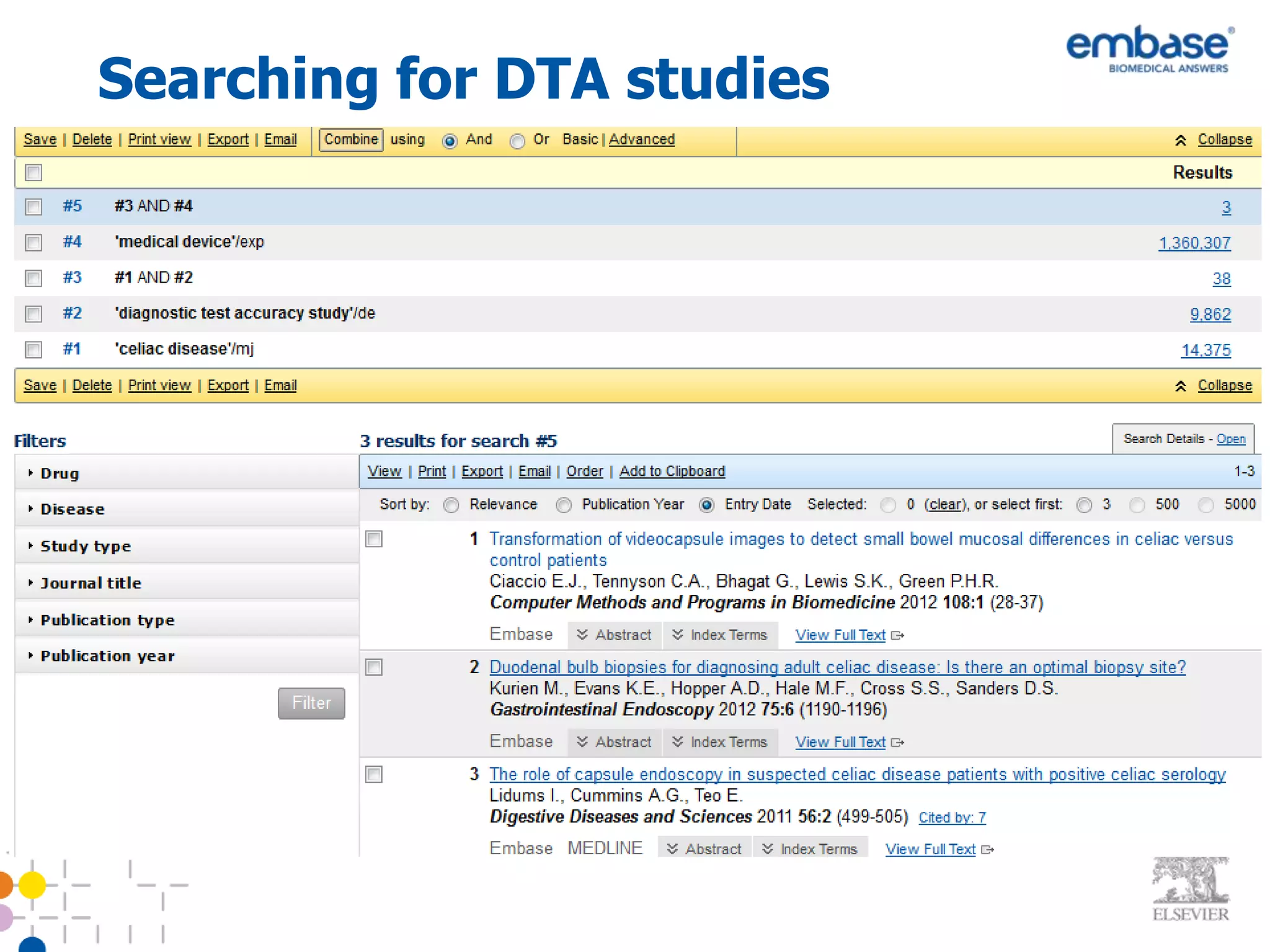Expand Index Terms for result 1

coord(721,635)
